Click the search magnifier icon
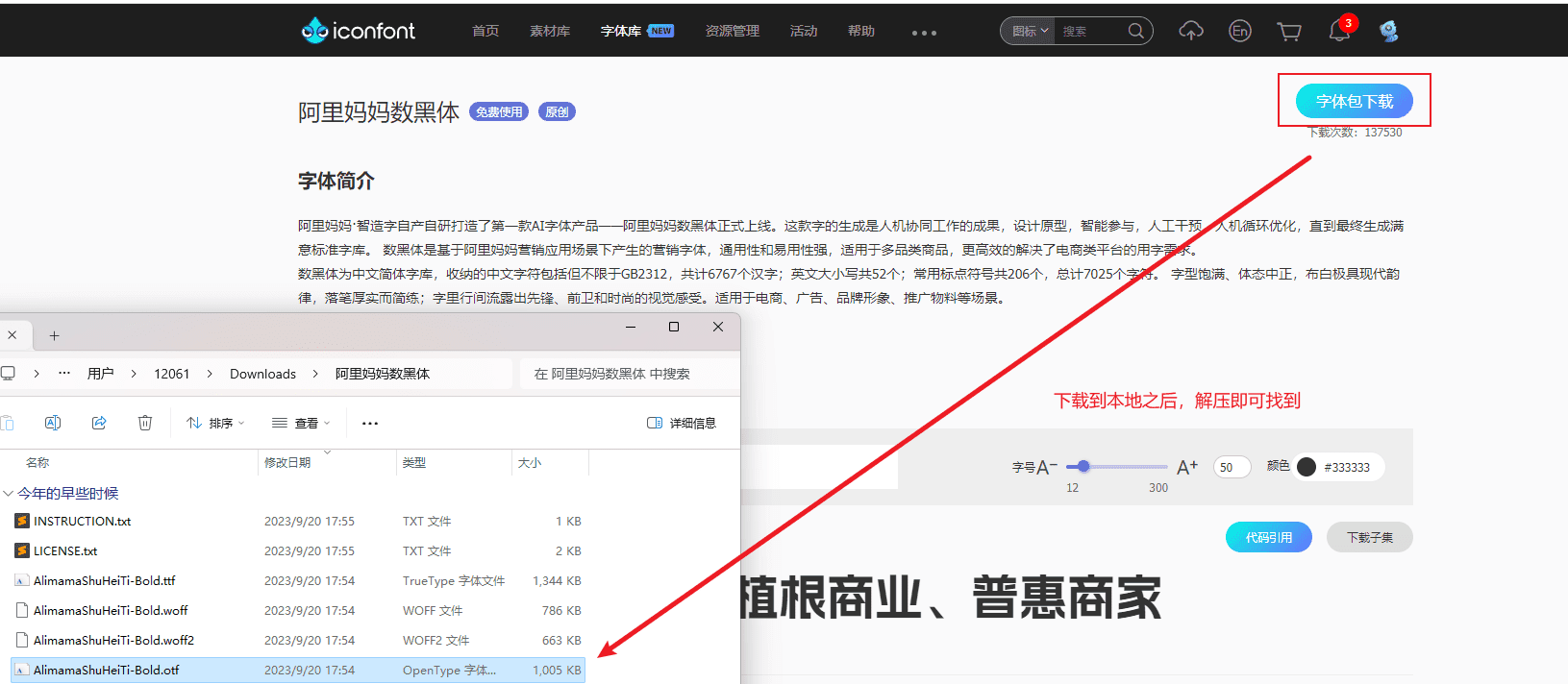Viewport: 1568px width, 684px height. 1135,31
